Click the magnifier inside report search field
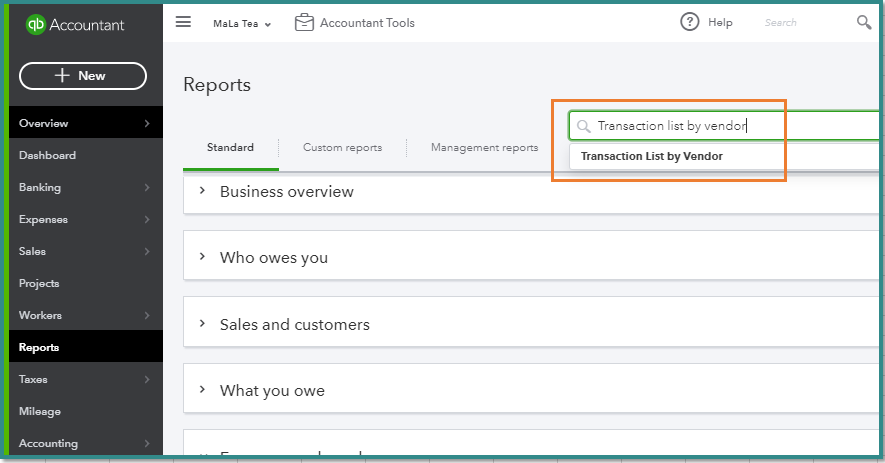The width and height of the screenshot is (885, 463). [584, 126]
